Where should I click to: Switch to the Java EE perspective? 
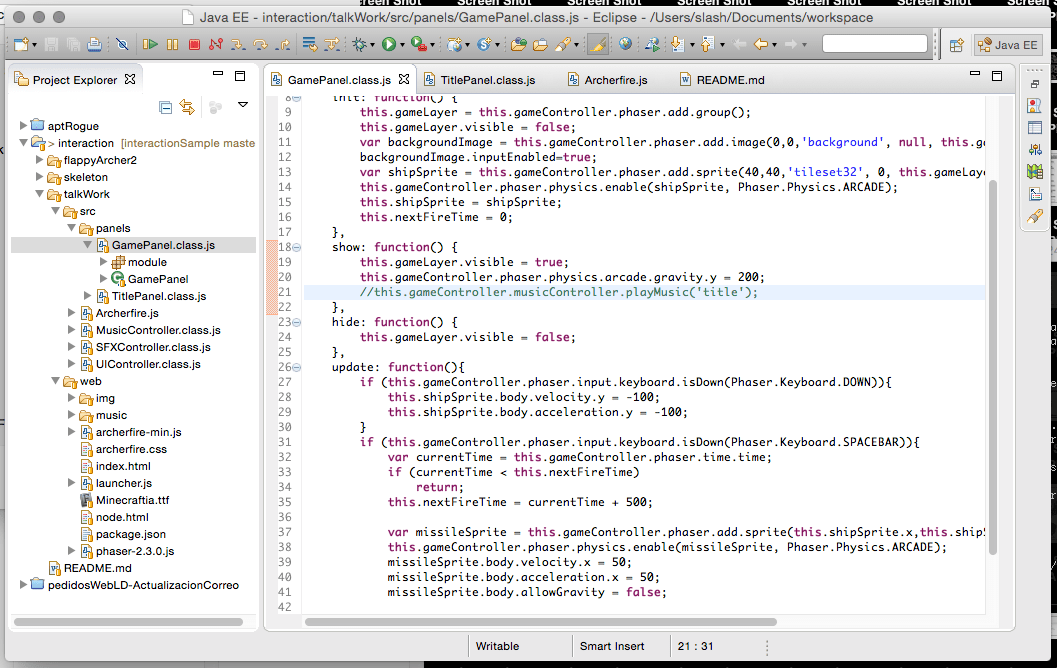click(1008, 44)
